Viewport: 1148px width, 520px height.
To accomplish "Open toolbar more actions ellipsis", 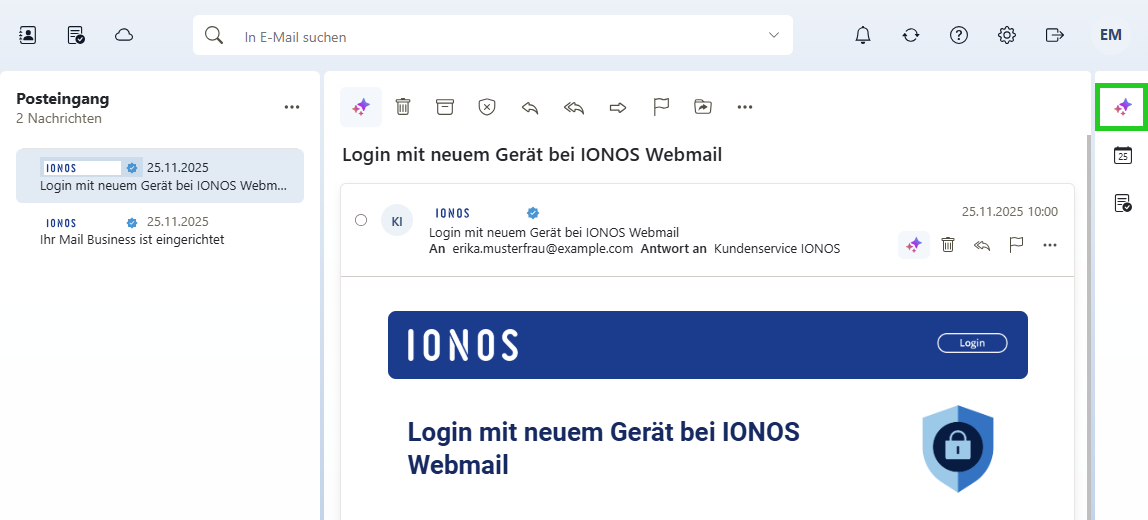I will (x=745, y=108).
